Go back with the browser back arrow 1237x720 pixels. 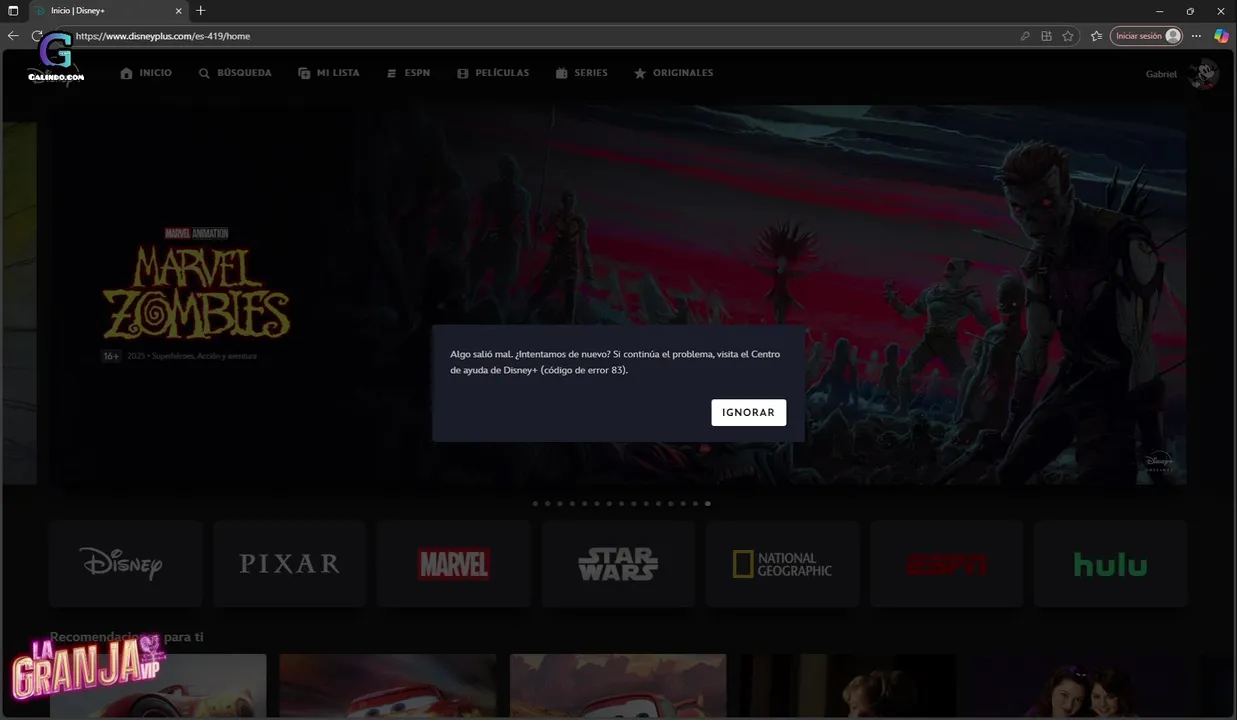(13, 36)
